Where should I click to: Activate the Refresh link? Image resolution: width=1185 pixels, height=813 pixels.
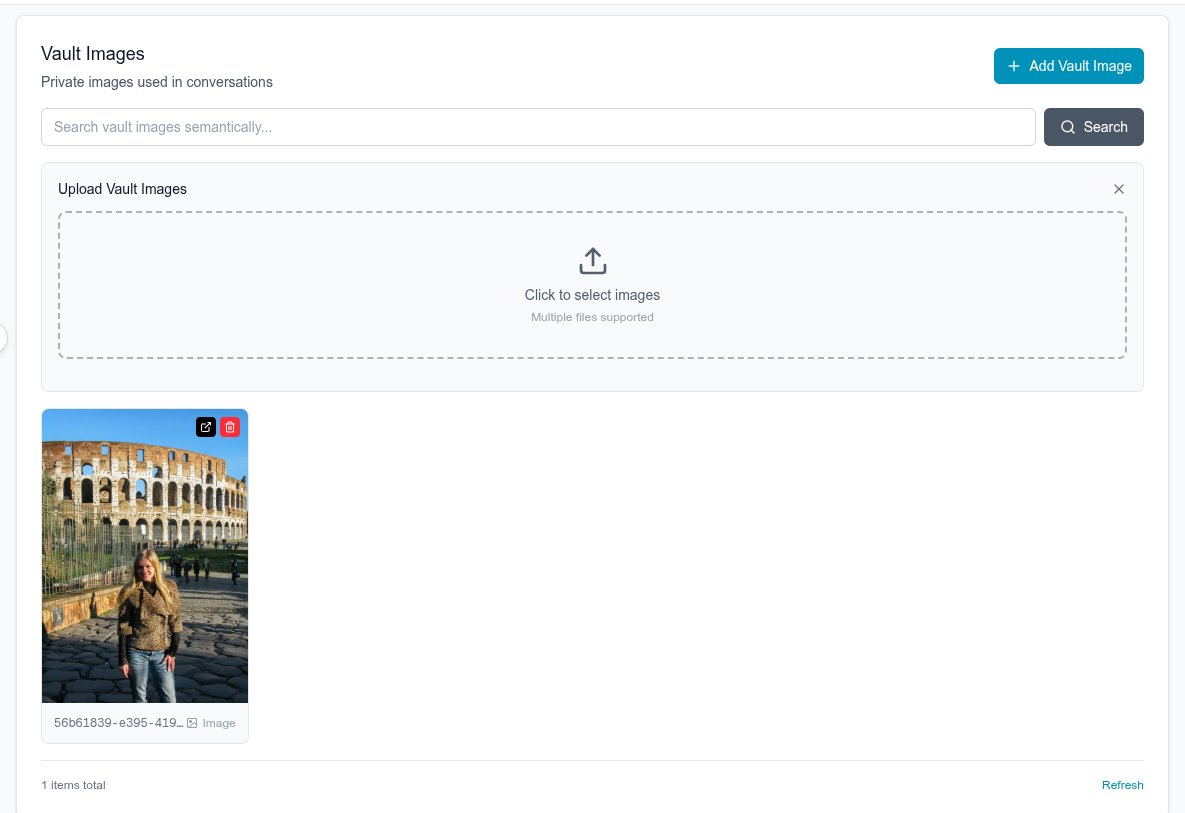1122,785
